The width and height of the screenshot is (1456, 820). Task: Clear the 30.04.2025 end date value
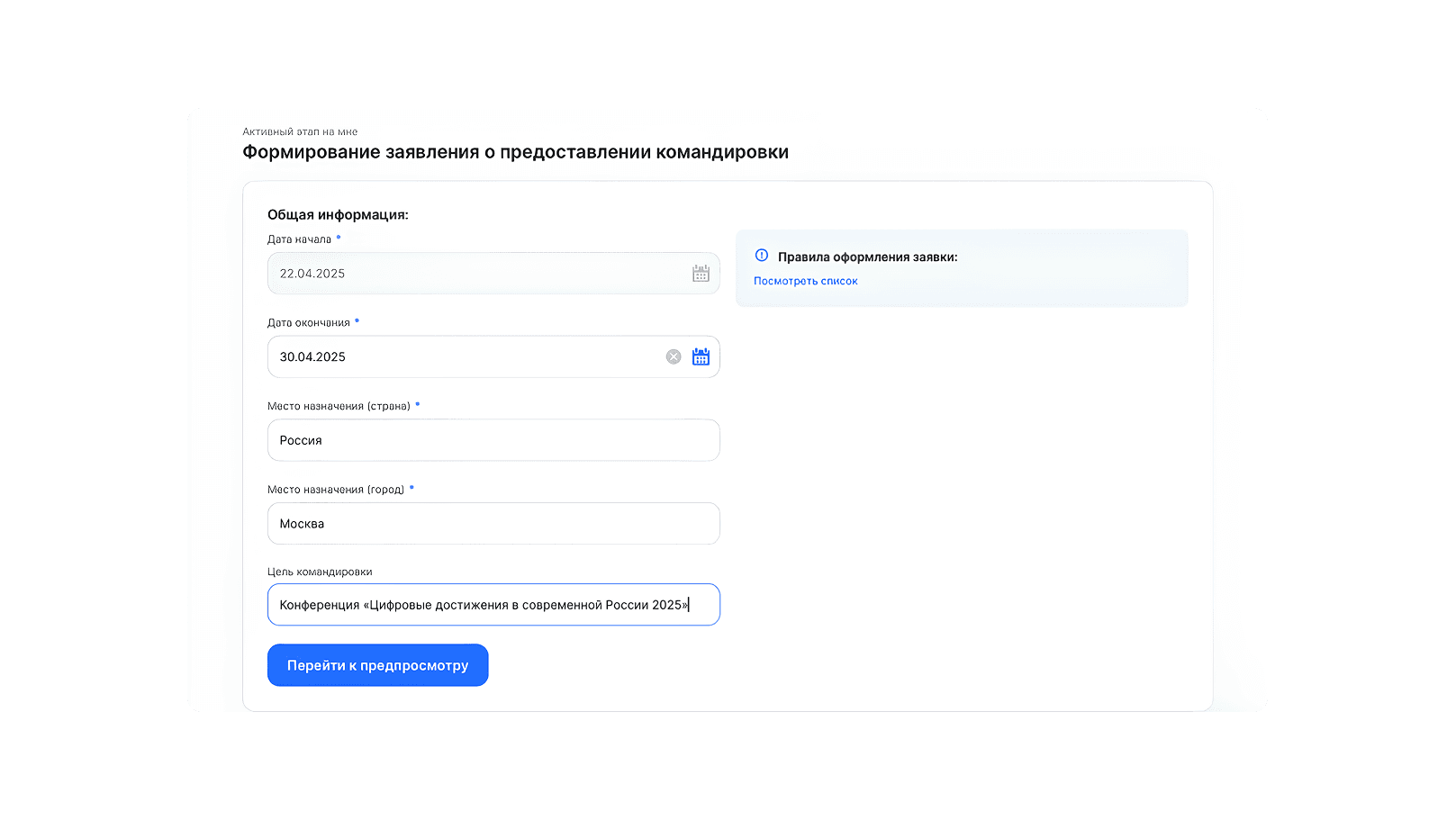pyautogui.click(x=674, y=357)
